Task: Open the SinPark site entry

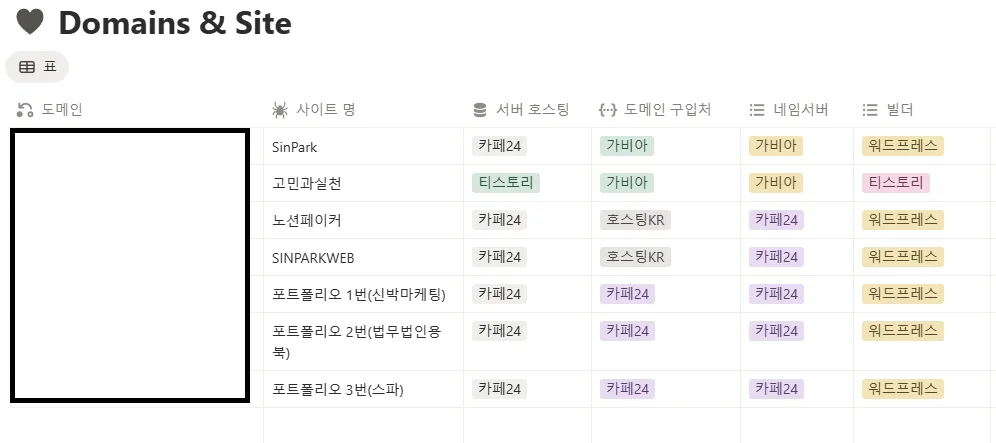Action: (x=294, y=147)
